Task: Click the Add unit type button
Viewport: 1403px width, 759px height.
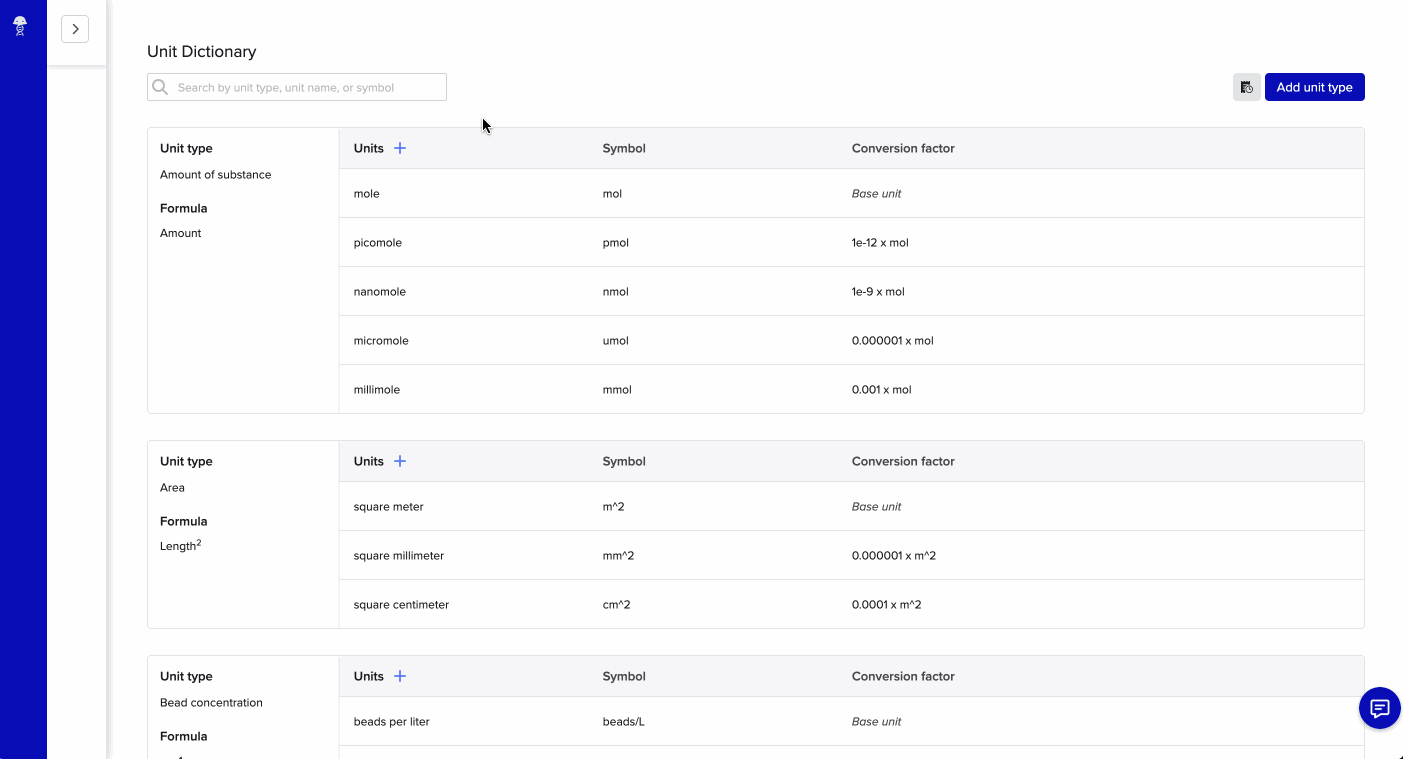Action: [1314, 87]
